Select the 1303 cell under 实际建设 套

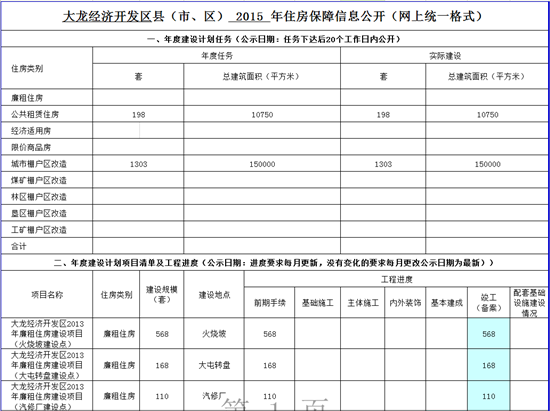[x=383, y=164]
